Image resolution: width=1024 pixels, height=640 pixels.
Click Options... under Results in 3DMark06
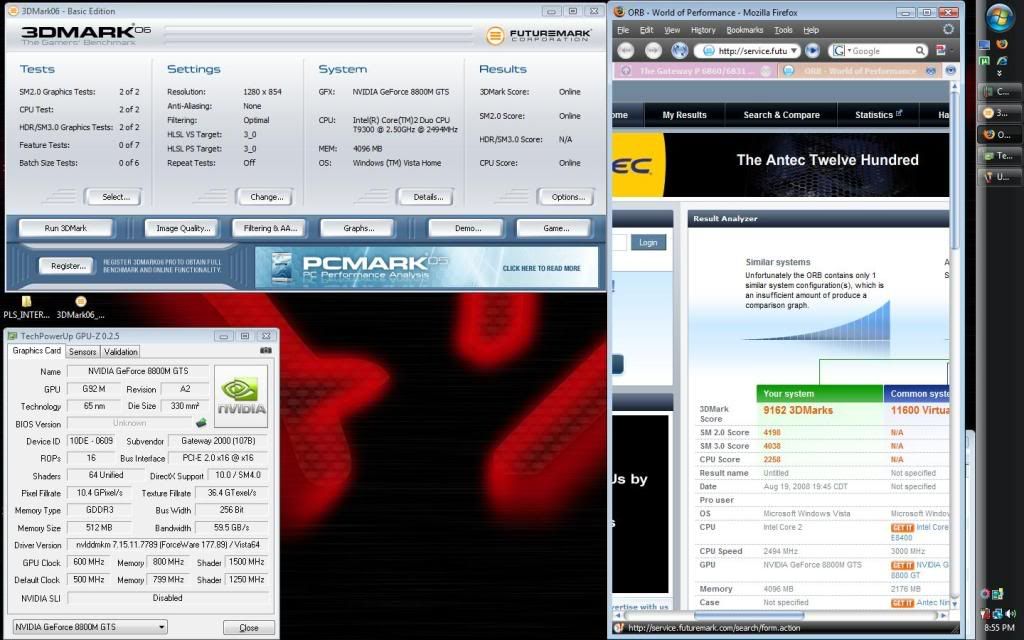[x=566, y=197]
